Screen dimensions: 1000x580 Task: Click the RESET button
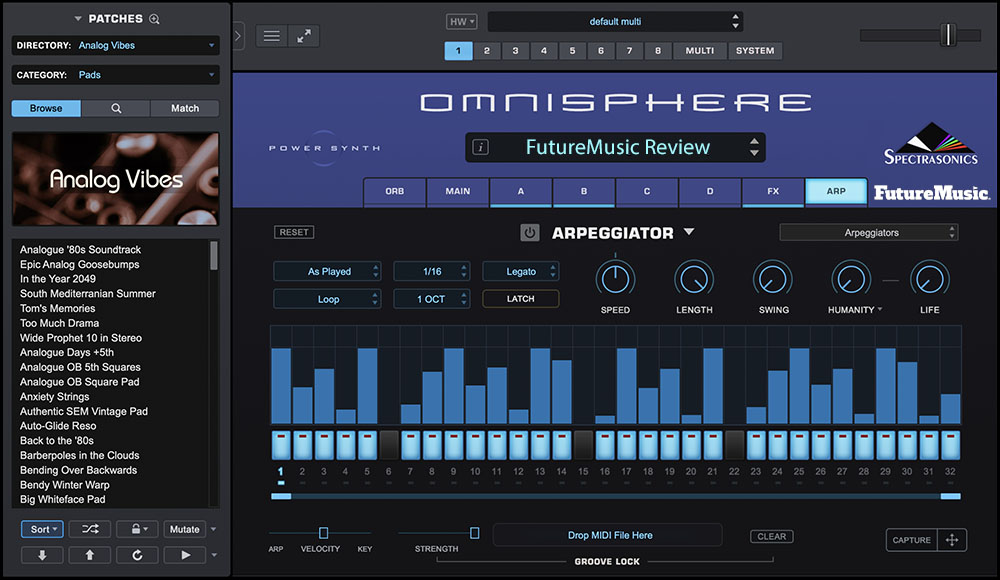tap(293, 232)
